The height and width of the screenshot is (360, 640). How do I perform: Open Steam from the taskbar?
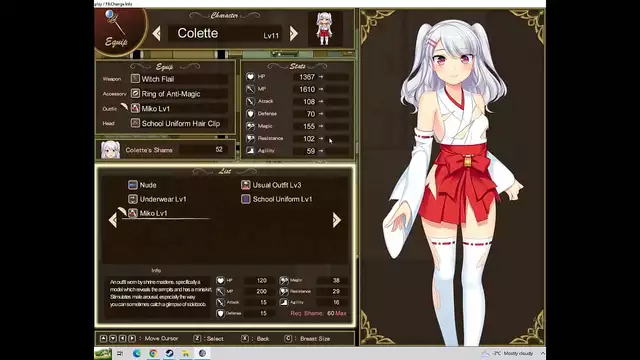[x=169, y=353]
